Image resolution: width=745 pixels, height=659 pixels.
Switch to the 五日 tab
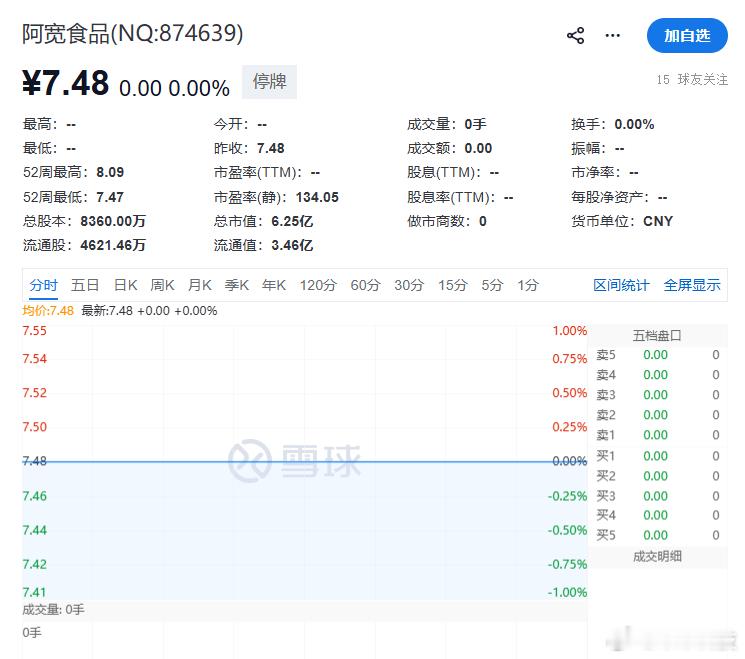click(x=85, y=285)
